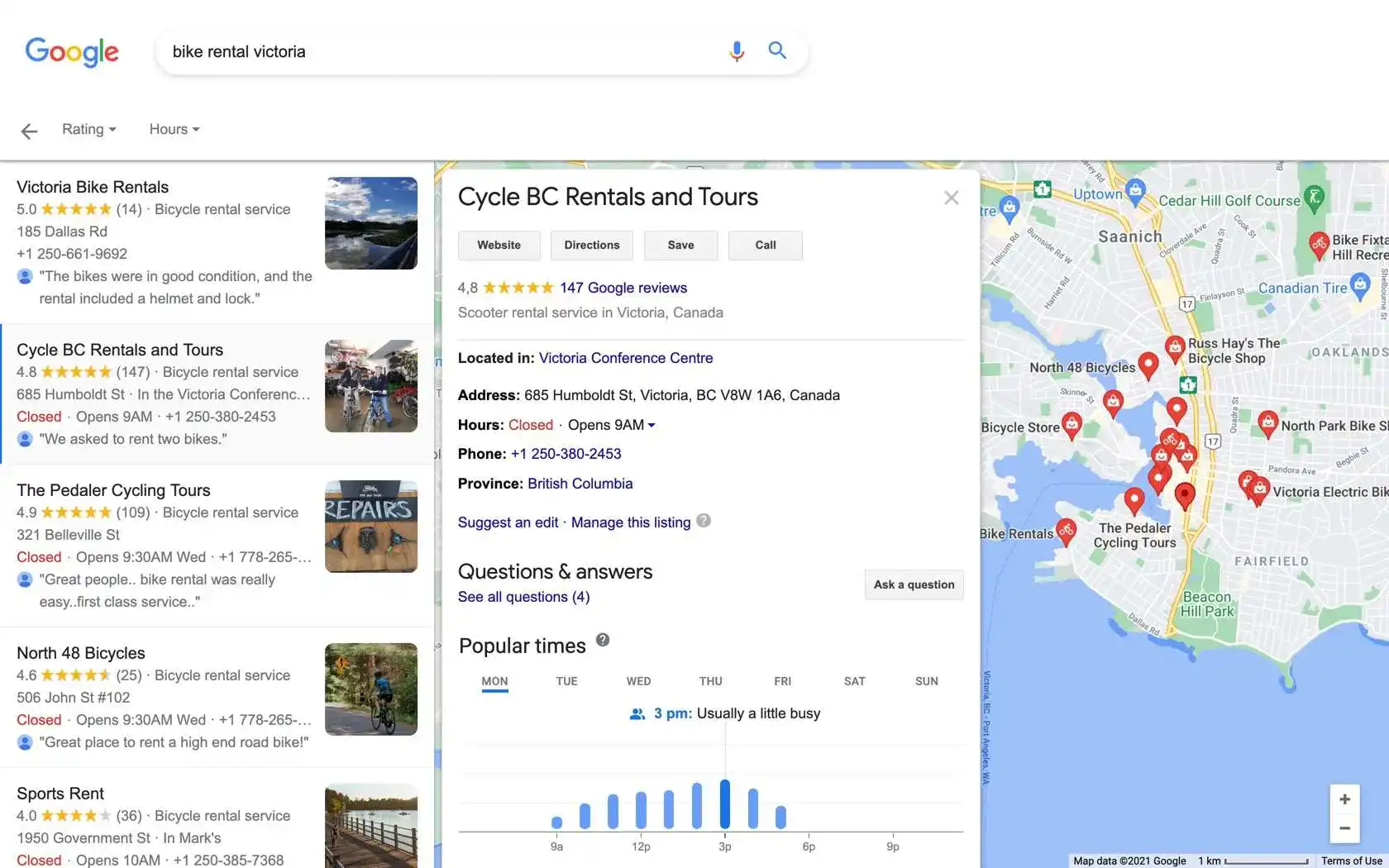Open the Rating filter dropdown
The width and height of the screenshot is (1389, 868).
click(x=89, y=129)
